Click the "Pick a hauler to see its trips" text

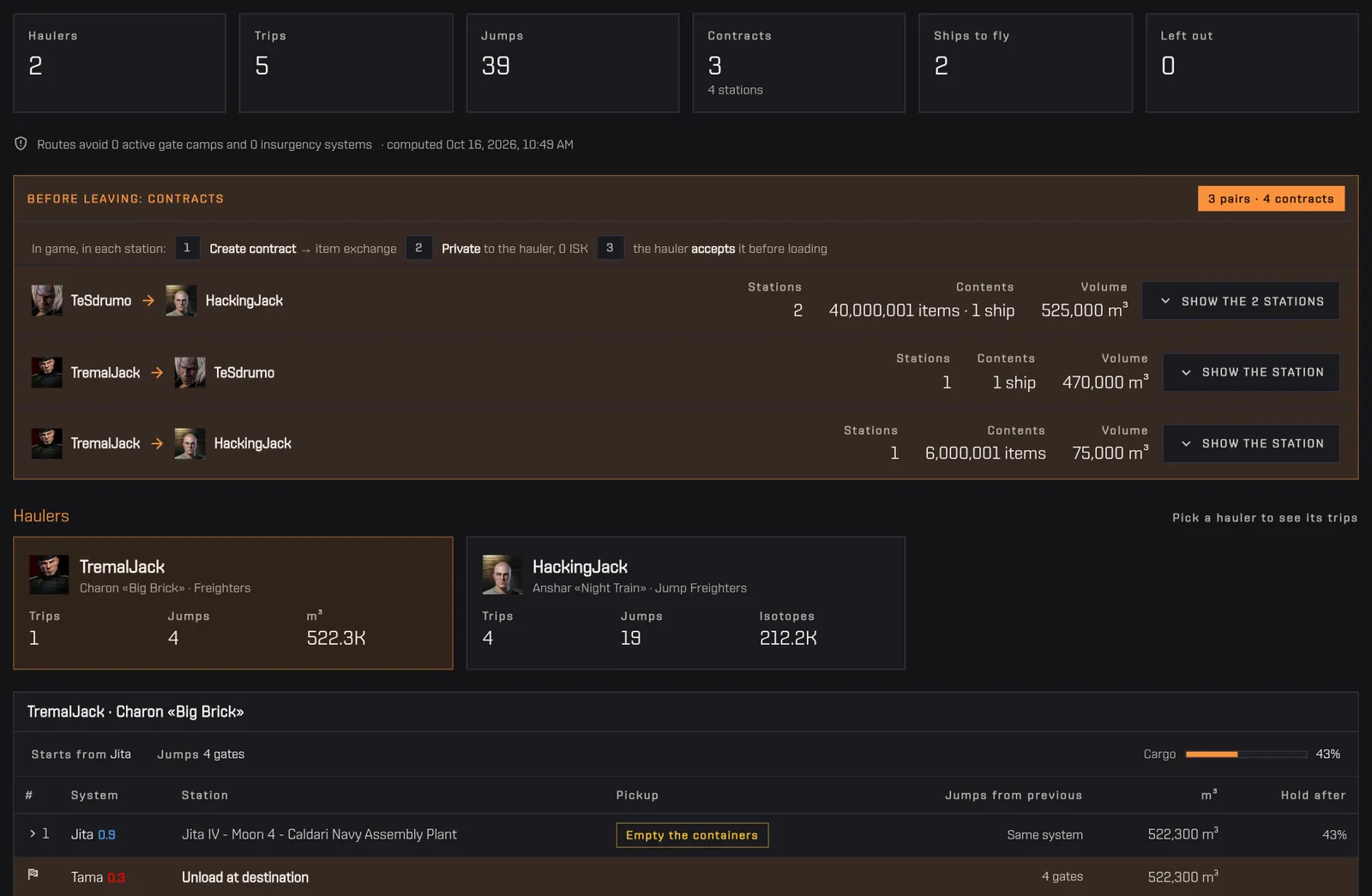(x=1265, y=518)
